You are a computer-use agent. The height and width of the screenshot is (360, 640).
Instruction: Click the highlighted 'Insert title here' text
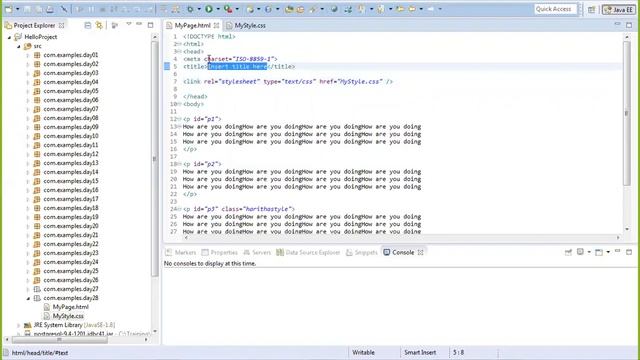click(238, 67)
